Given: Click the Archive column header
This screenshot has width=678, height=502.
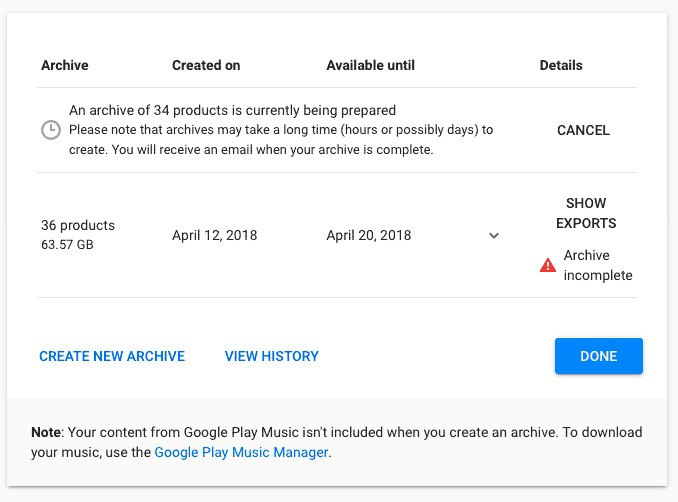Looking at the screenshot, I should click(x=65, y=65).
